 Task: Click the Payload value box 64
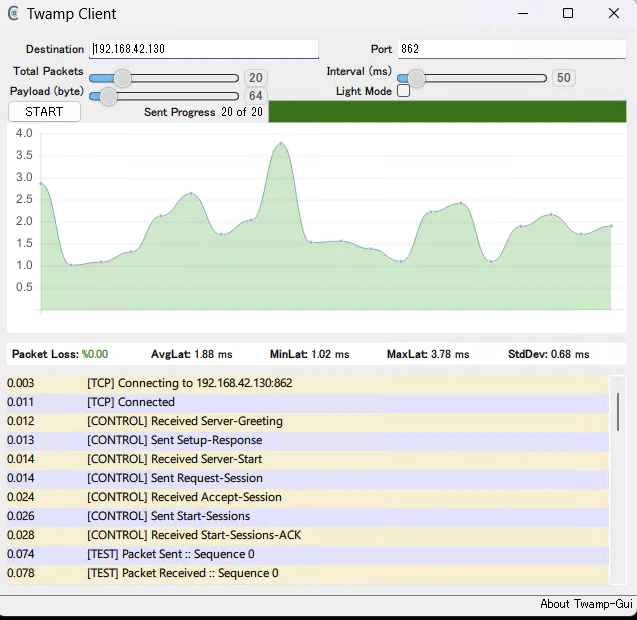coord(256,96)
